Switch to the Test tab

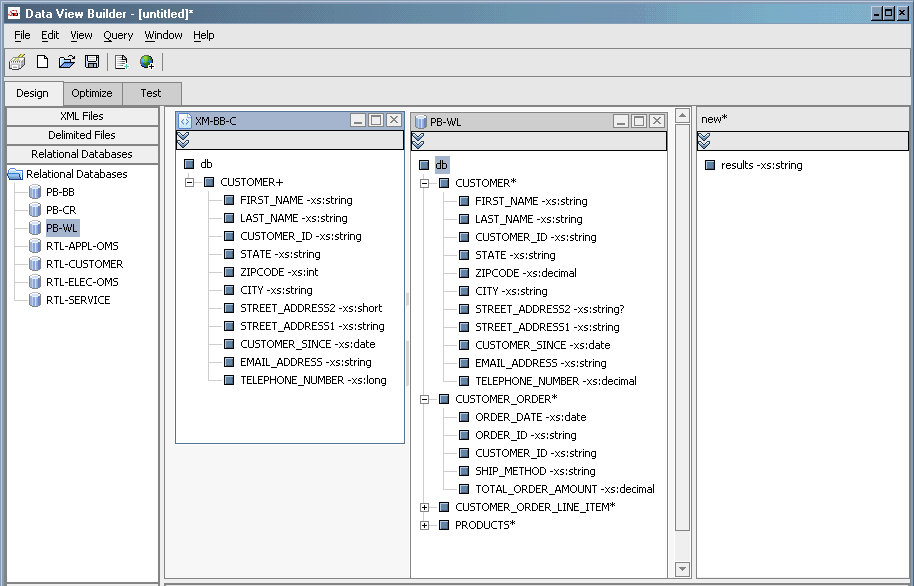[151, 93]
